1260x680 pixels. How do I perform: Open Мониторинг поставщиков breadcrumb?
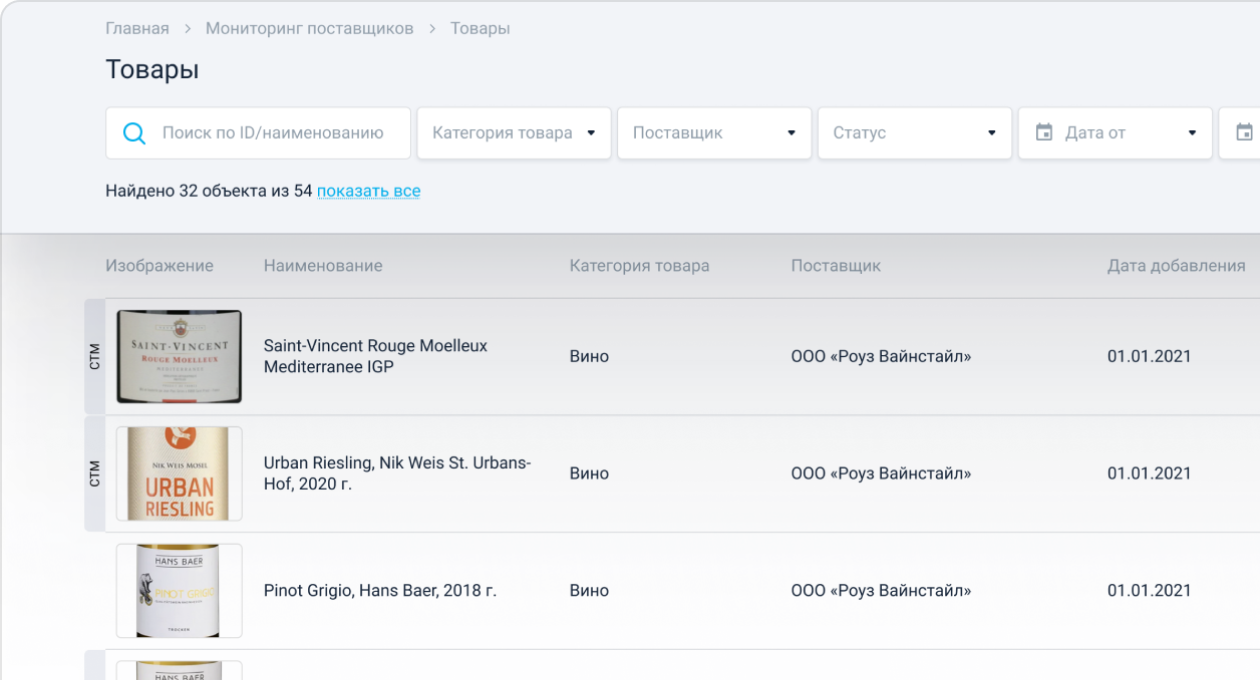pos(309,28)
